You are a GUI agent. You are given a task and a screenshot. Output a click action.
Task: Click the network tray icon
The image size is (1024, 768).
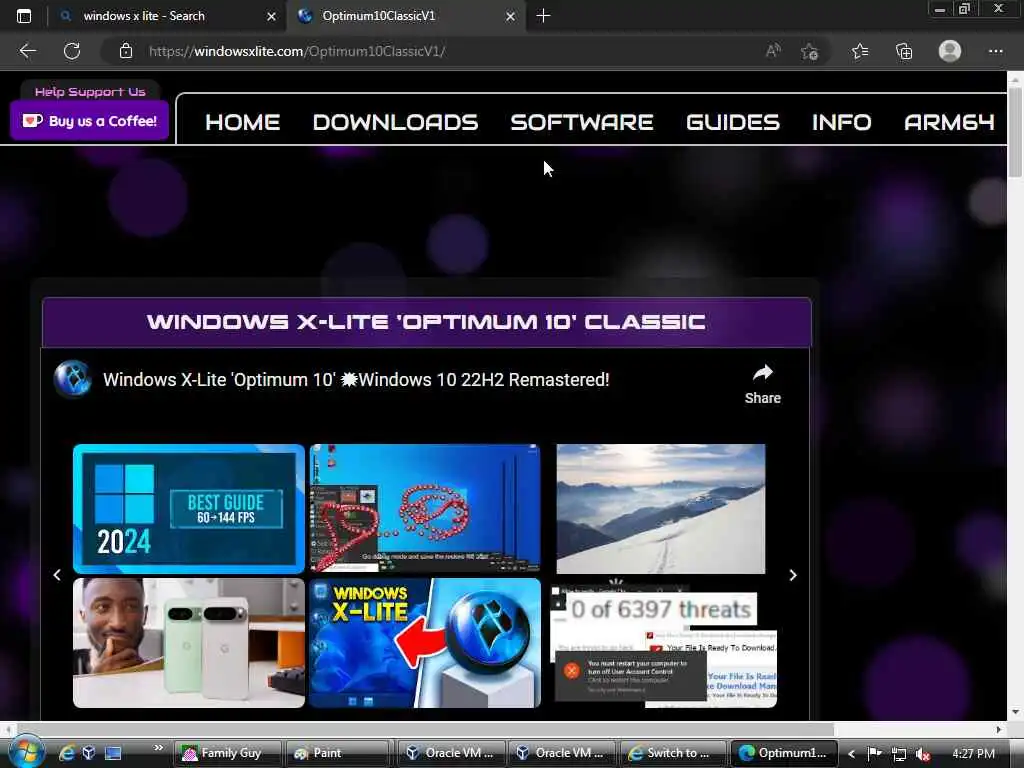(899, 754)
